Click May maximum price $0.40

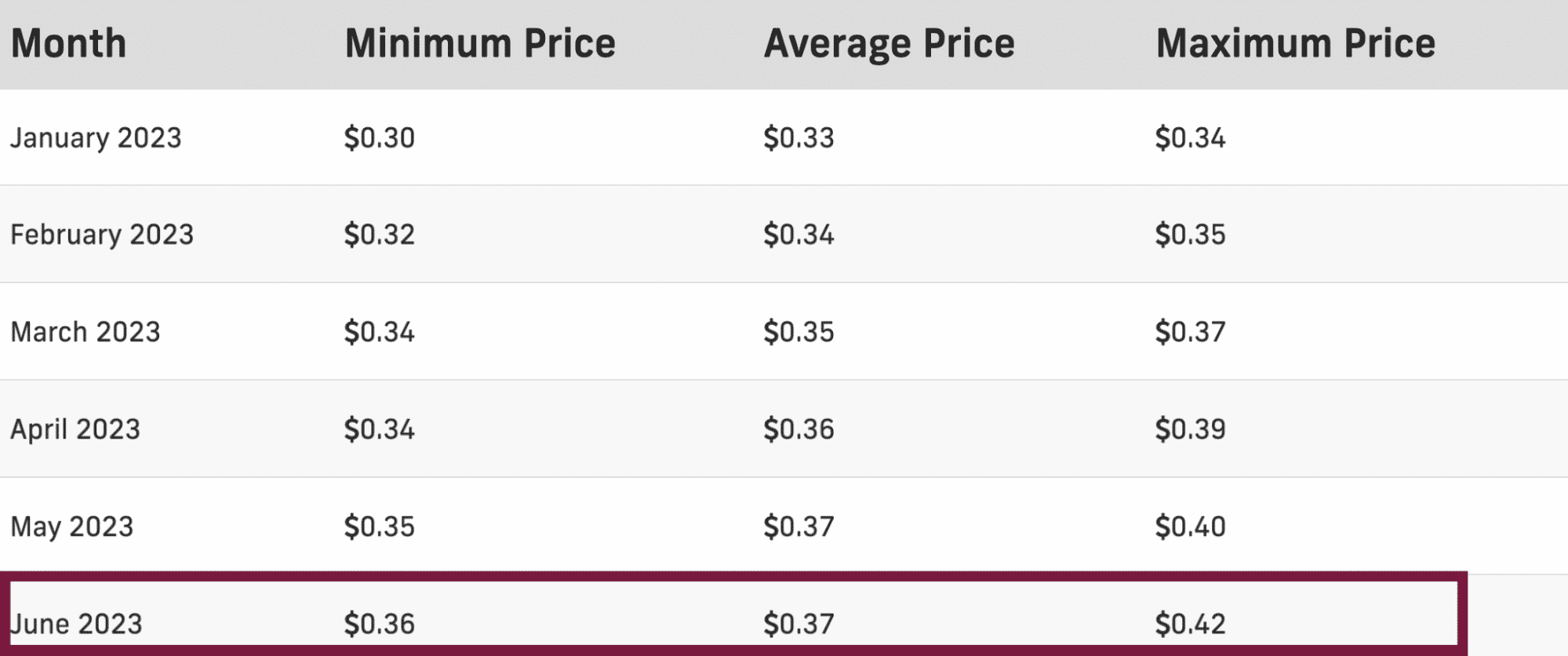click(x=1190, y=527)
